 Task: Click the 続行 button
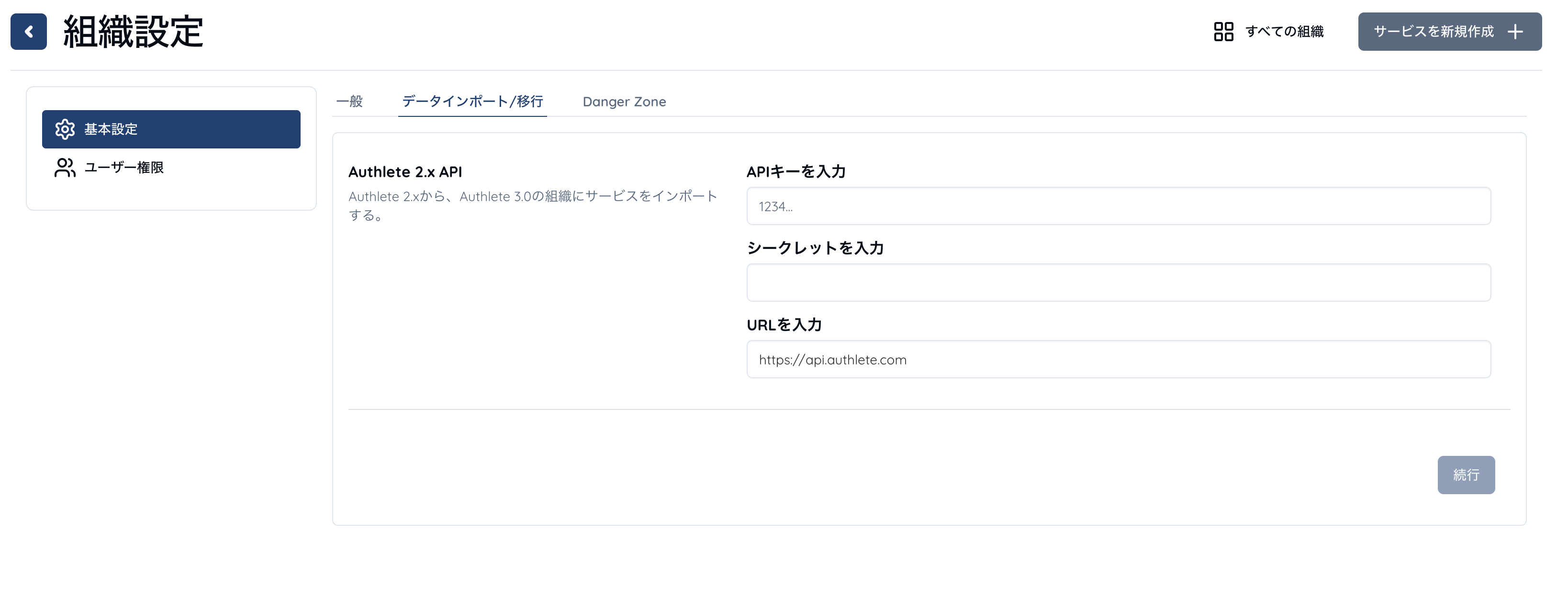pyautogui.click(x=1466, y=475)
